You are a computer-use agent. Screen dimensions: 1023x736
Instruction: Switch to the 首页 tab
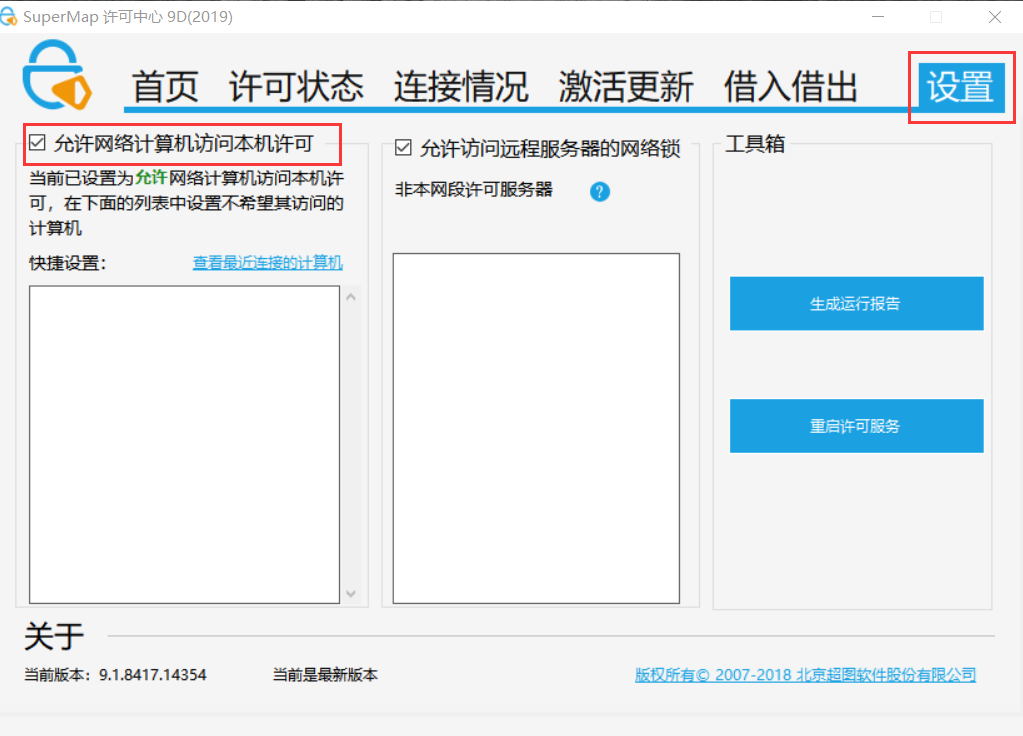(x=166, y=86)
